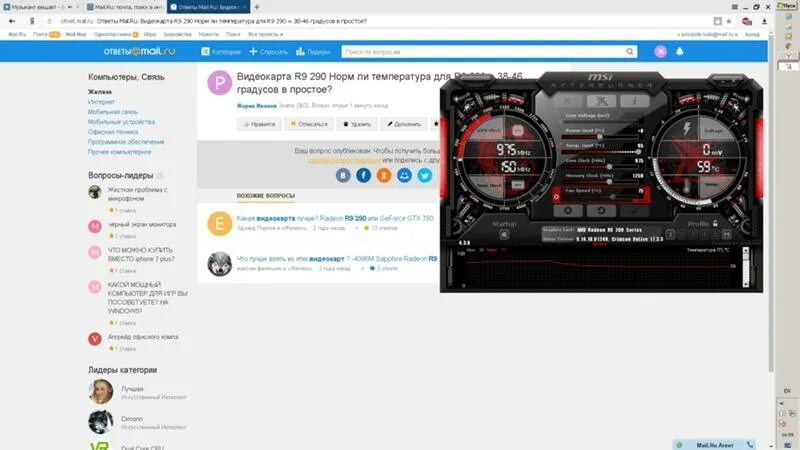Click the Twitter share icon
The width and height of the screenshot is (800, 450).
click(424, 176)
